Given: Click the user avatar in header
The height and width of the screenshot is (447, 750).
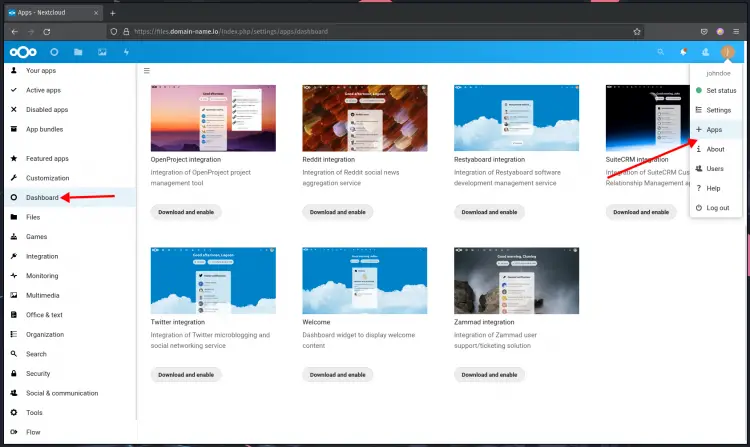Looking at the screenshot, I should (728, 52).
